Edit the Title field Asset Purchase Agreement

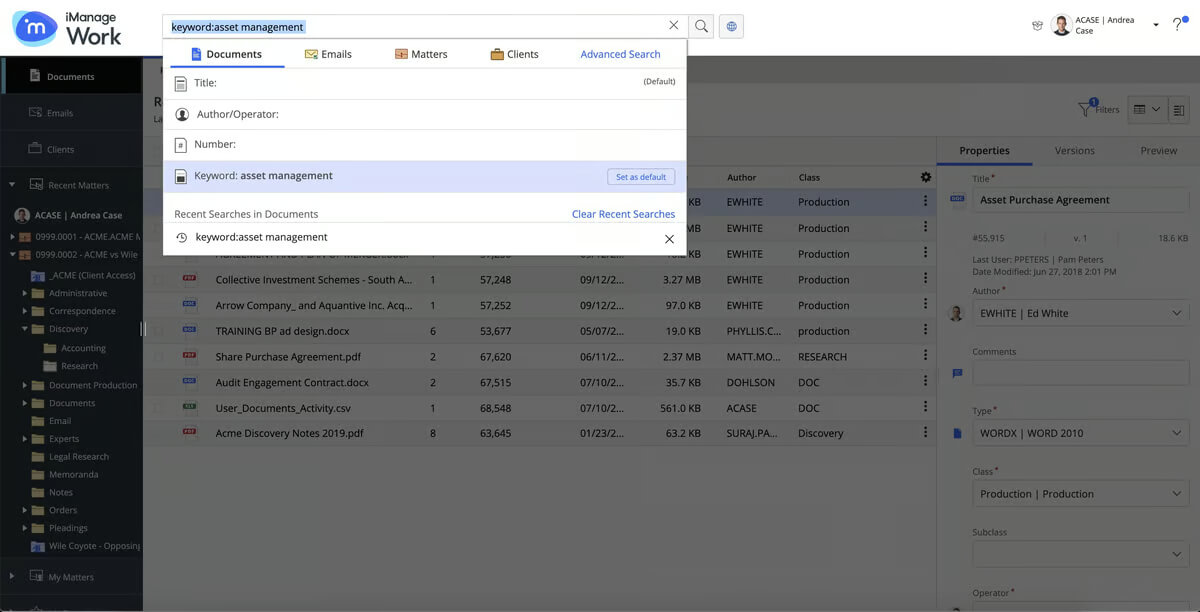pyautogui.click(x=1080, y=199)
